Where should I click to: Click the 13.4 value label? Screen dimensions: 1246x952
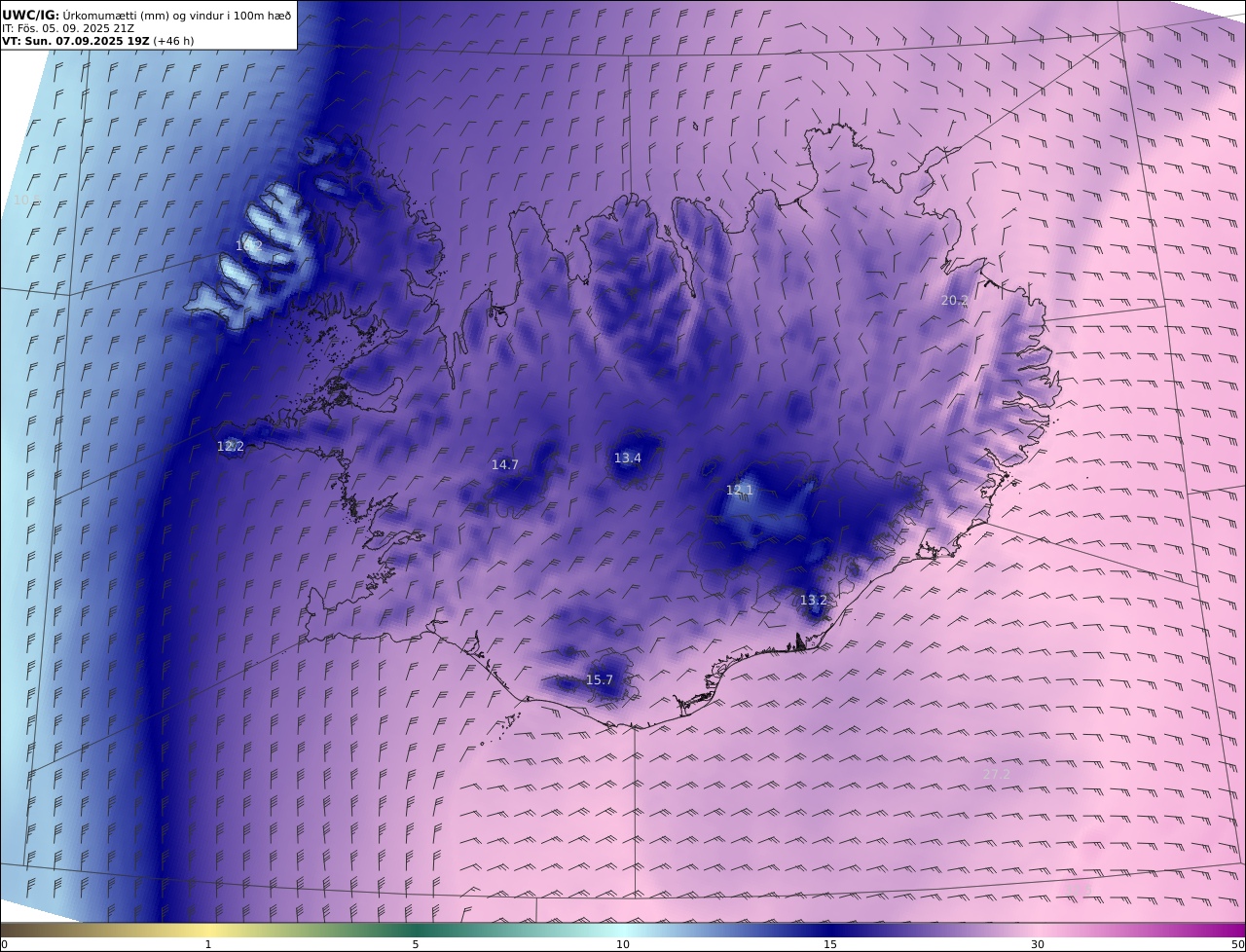point(628,458)
